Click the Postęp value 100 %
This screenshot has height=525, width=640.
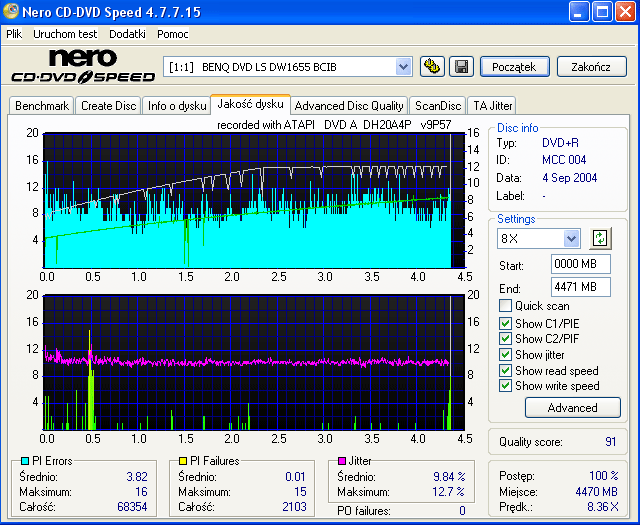603,476
